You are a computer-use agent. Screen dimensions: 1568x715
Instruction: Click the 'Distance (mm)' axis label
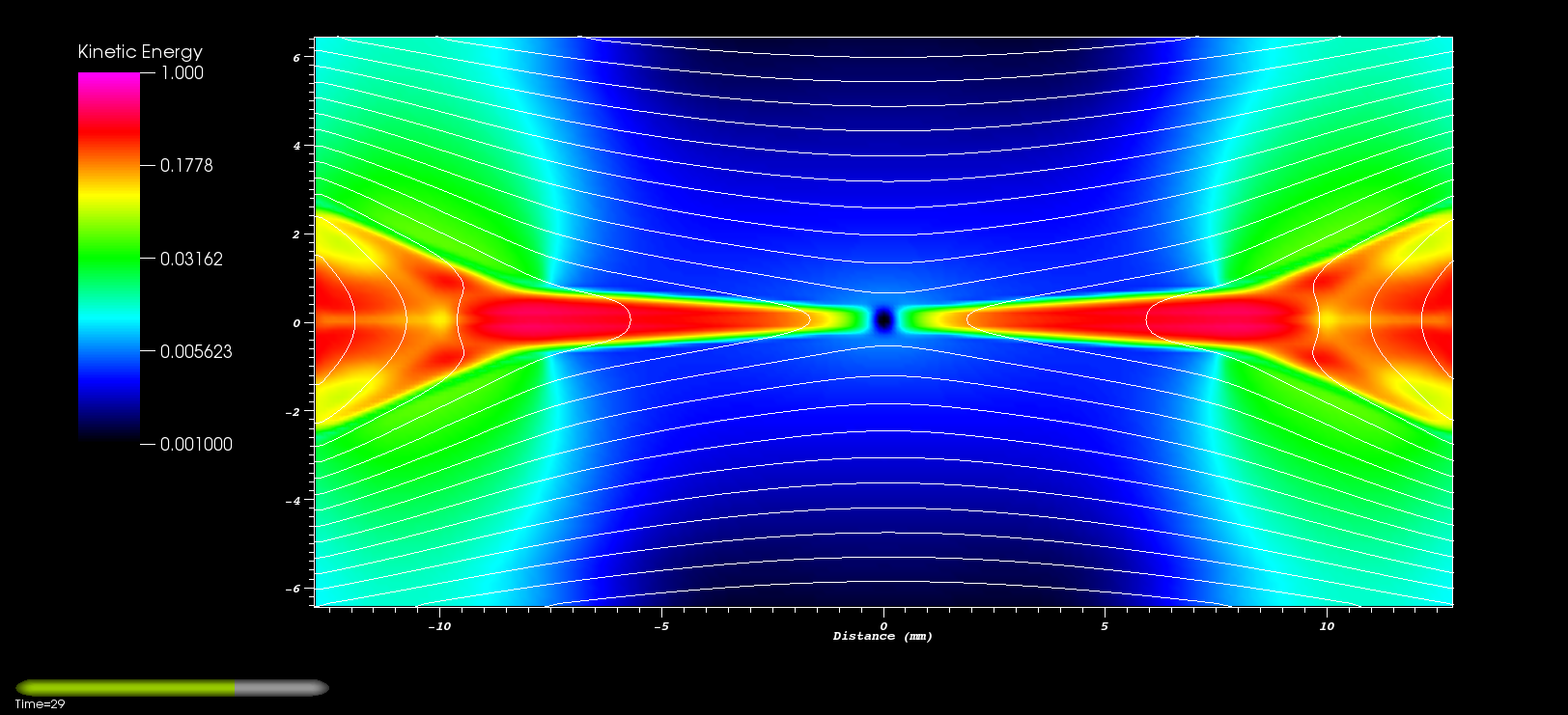[882, 636]
